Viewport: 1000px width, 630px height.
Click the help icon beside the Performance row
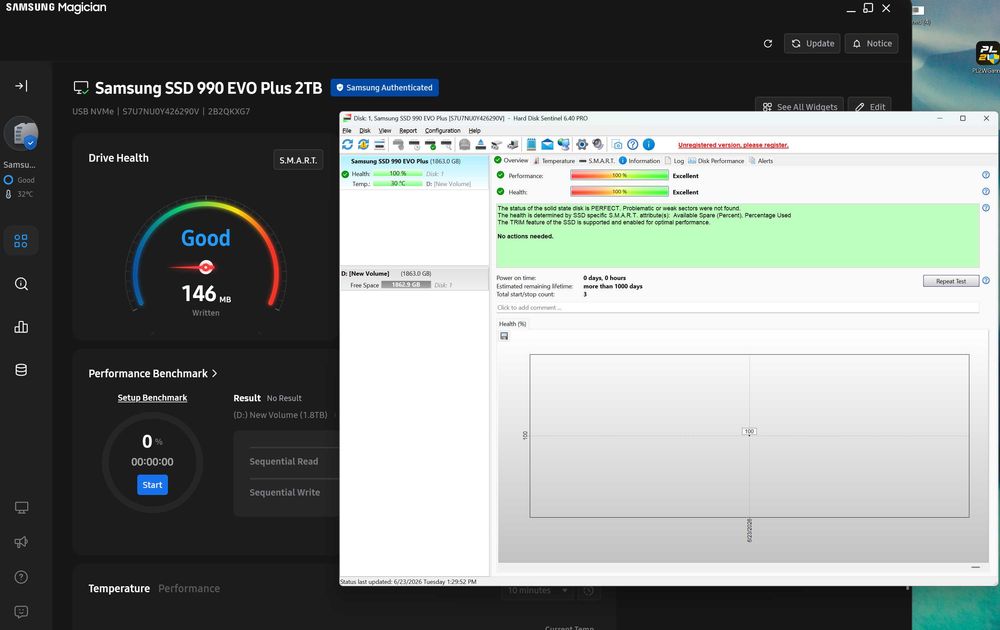coord(985,175)
